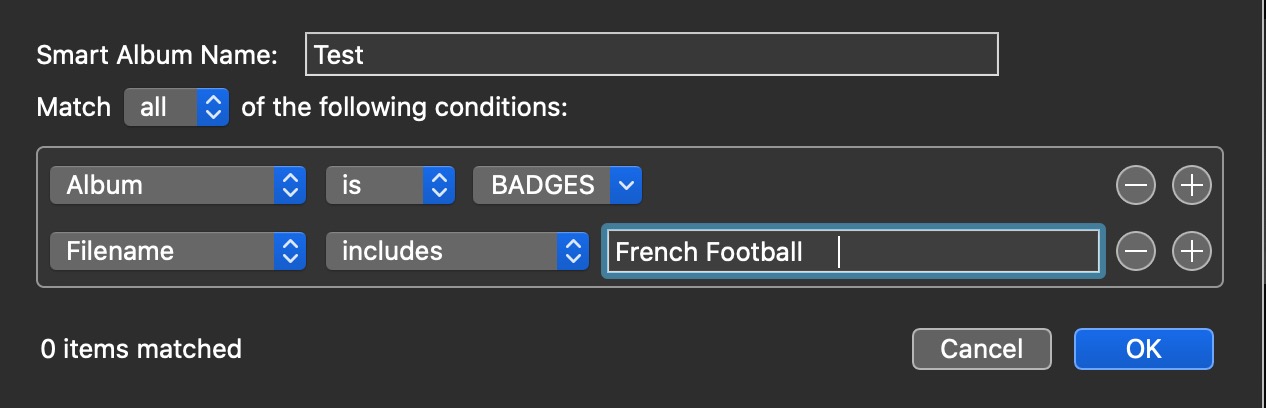The height and width of the screenshot is (408, 1266).
Task: Expand the BADGES album selector
Action: 557,185
